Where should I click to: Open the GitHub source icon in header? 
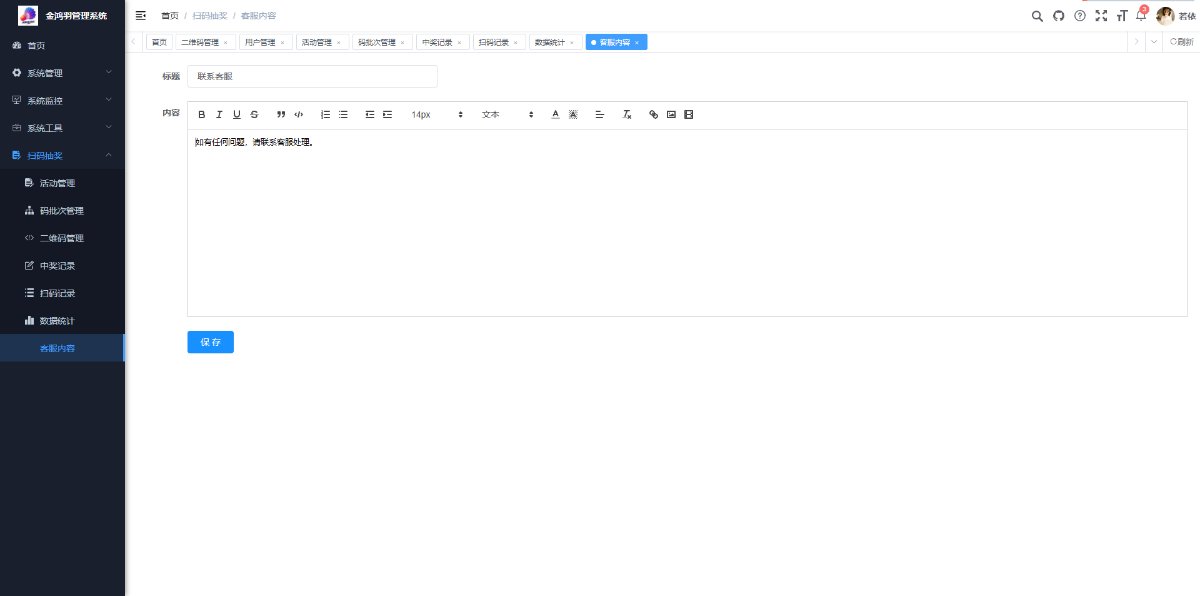click(1059, 15)
